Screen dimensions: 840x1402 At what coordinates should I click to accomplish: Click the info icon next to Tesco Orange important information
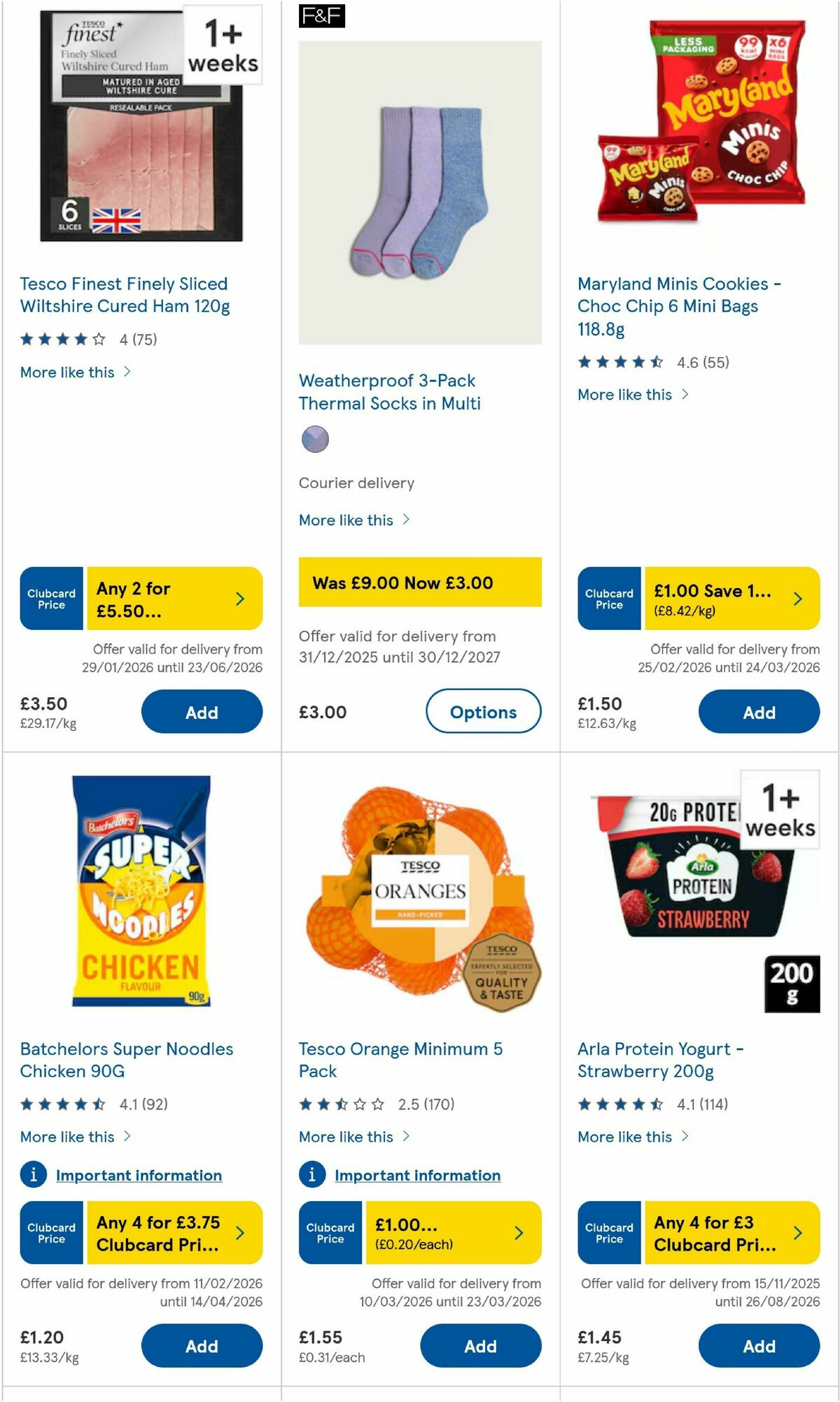tap(313, 1175)
